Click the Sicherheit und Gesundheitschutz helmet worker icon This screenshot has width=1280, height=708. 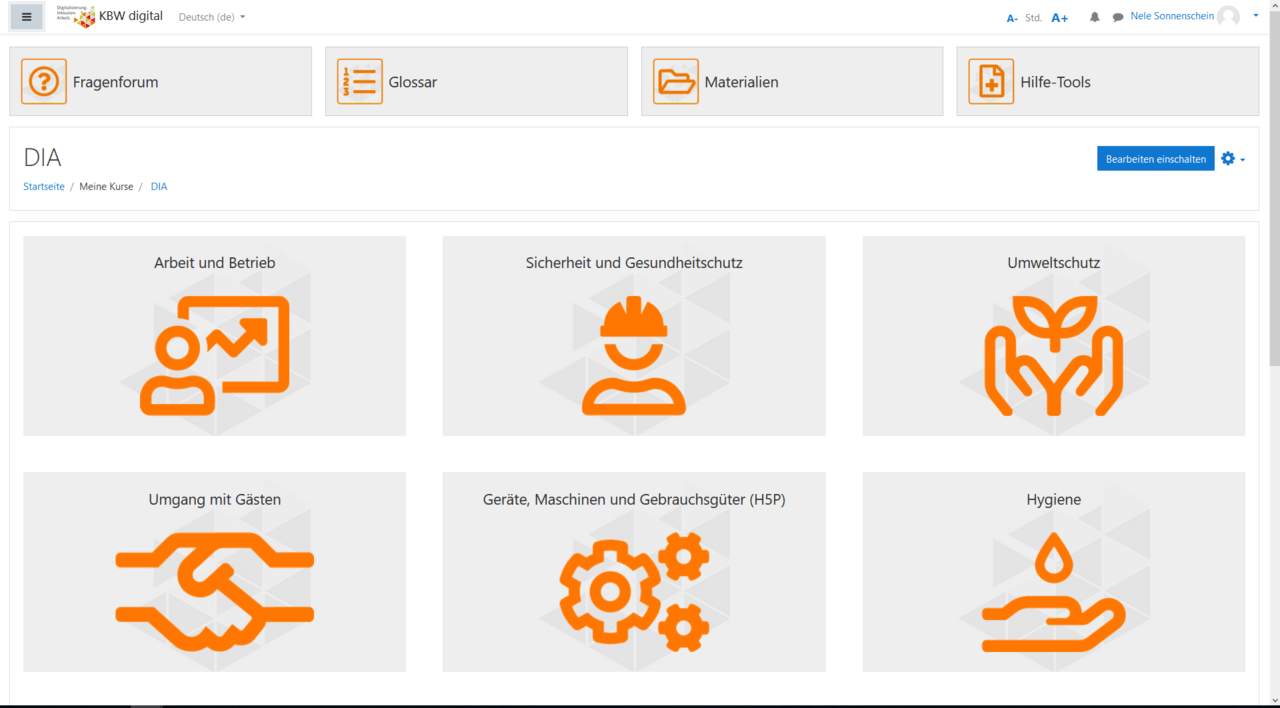[x=633, y=355]
